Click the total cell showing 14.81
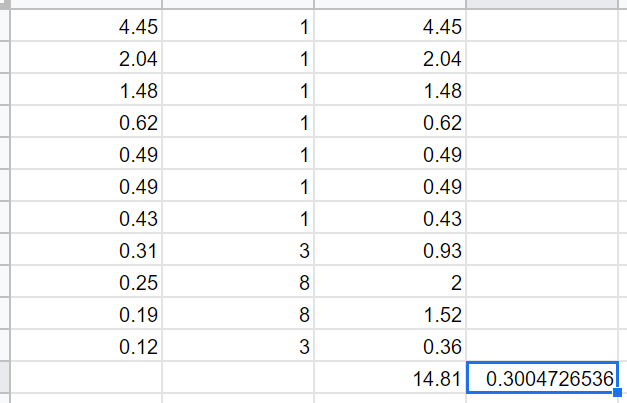The image size is (627, 403). pos(390,378)
